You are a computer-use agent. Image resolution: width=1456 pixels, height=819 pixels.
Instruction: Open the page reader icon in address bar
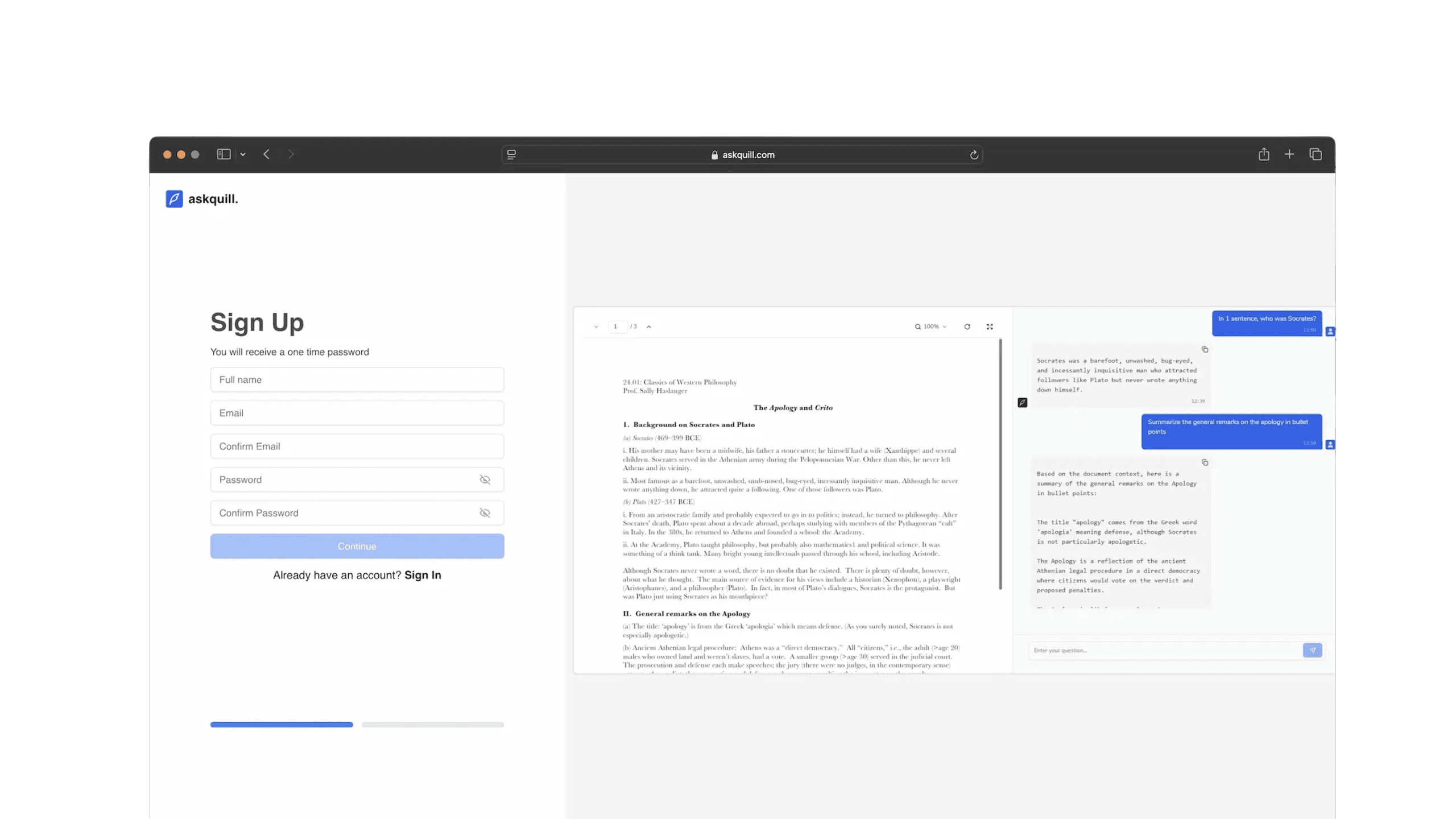click(x=511, y=154)
